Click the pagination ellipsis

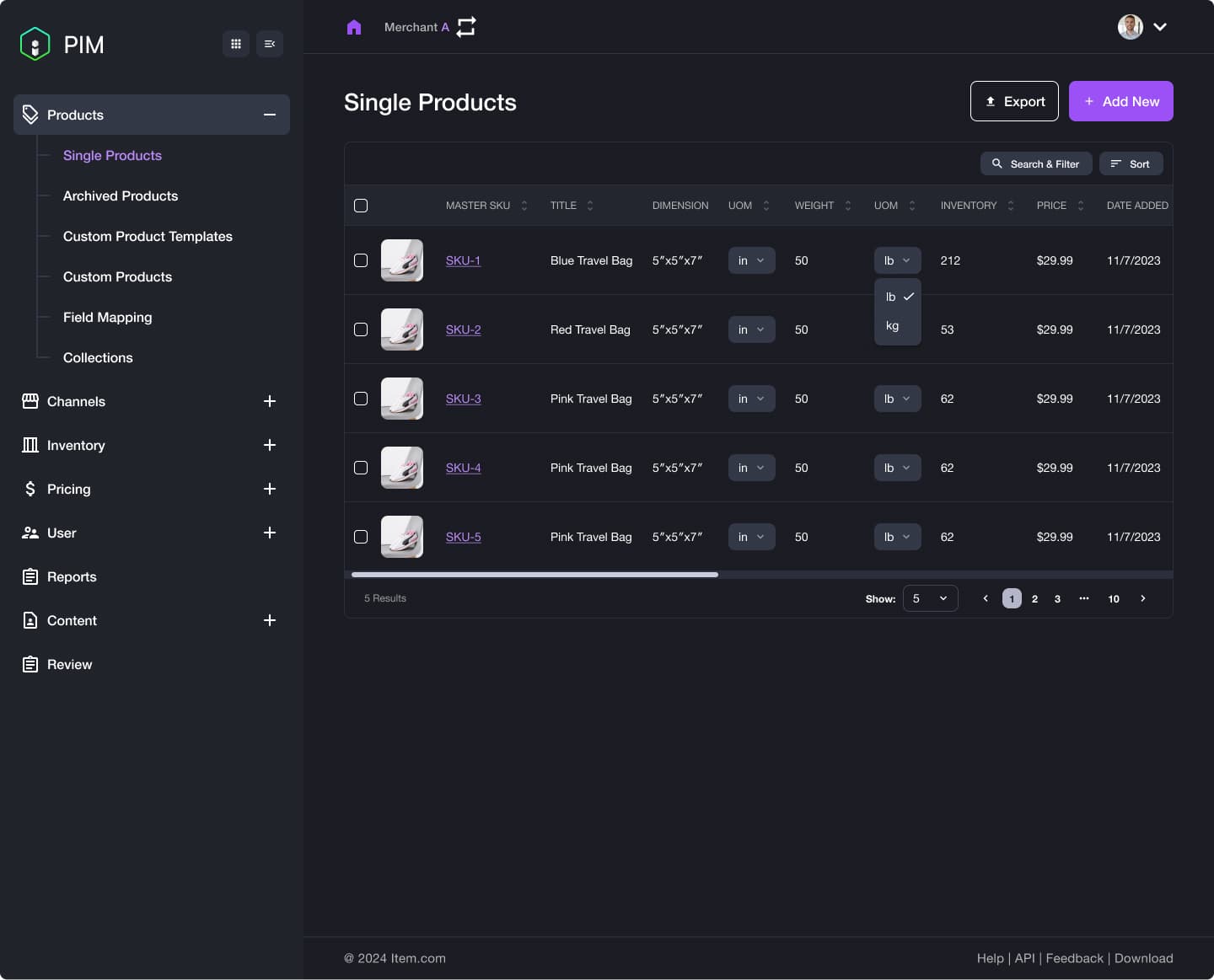[1084, 598]
